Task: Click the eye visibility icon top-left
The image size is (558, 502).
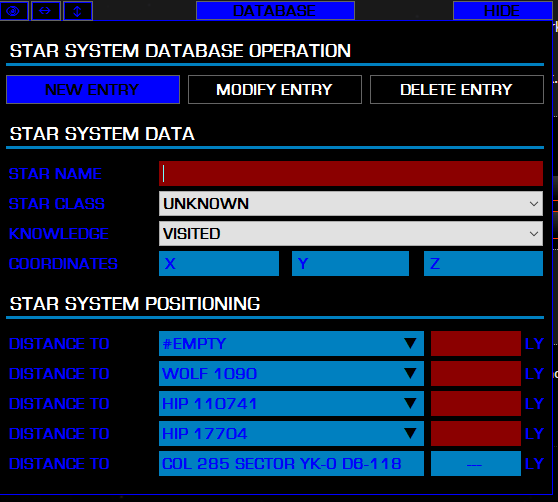Action: coord(14,11)
